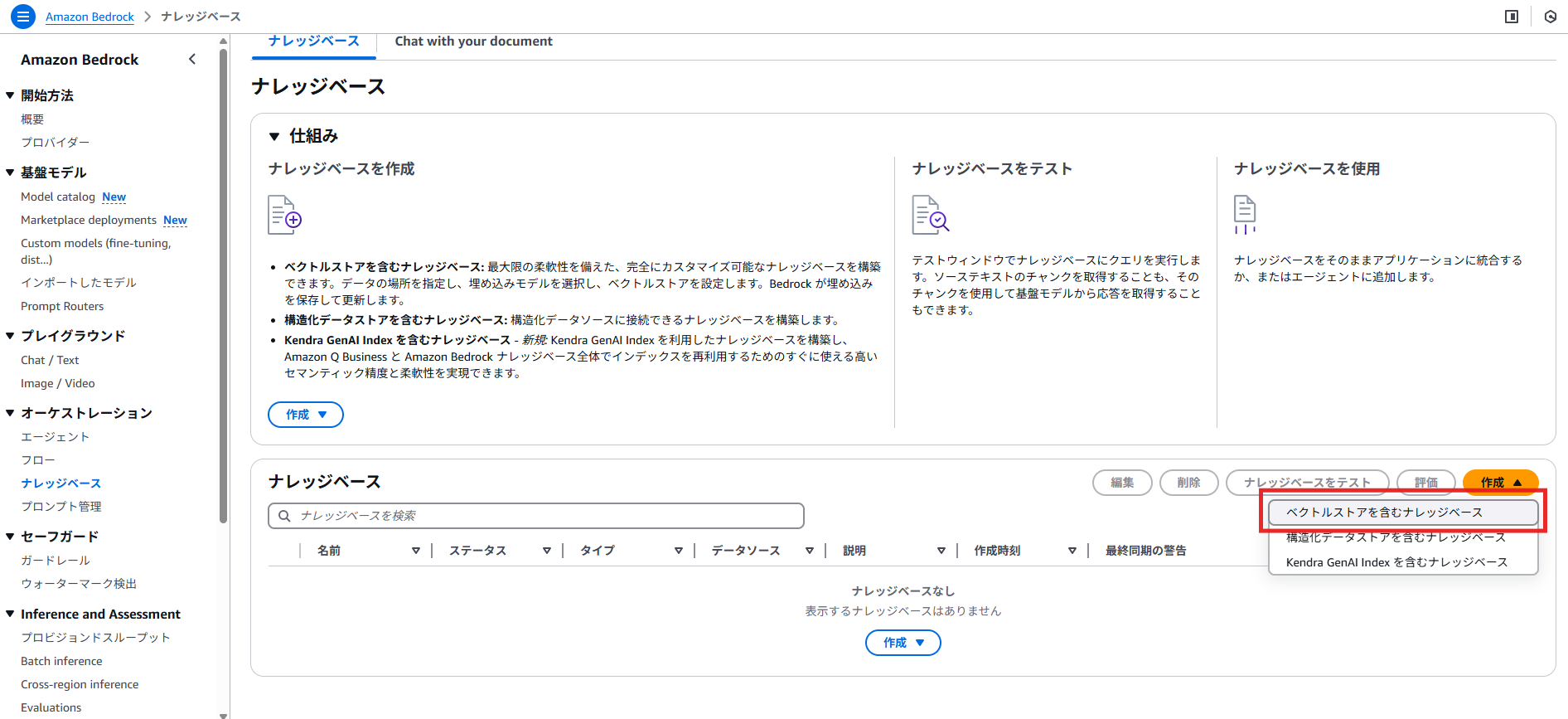Screen dimensions: 1568x719
Task: Sort by the 作成時刻 column arrow
Action: 1072,551
